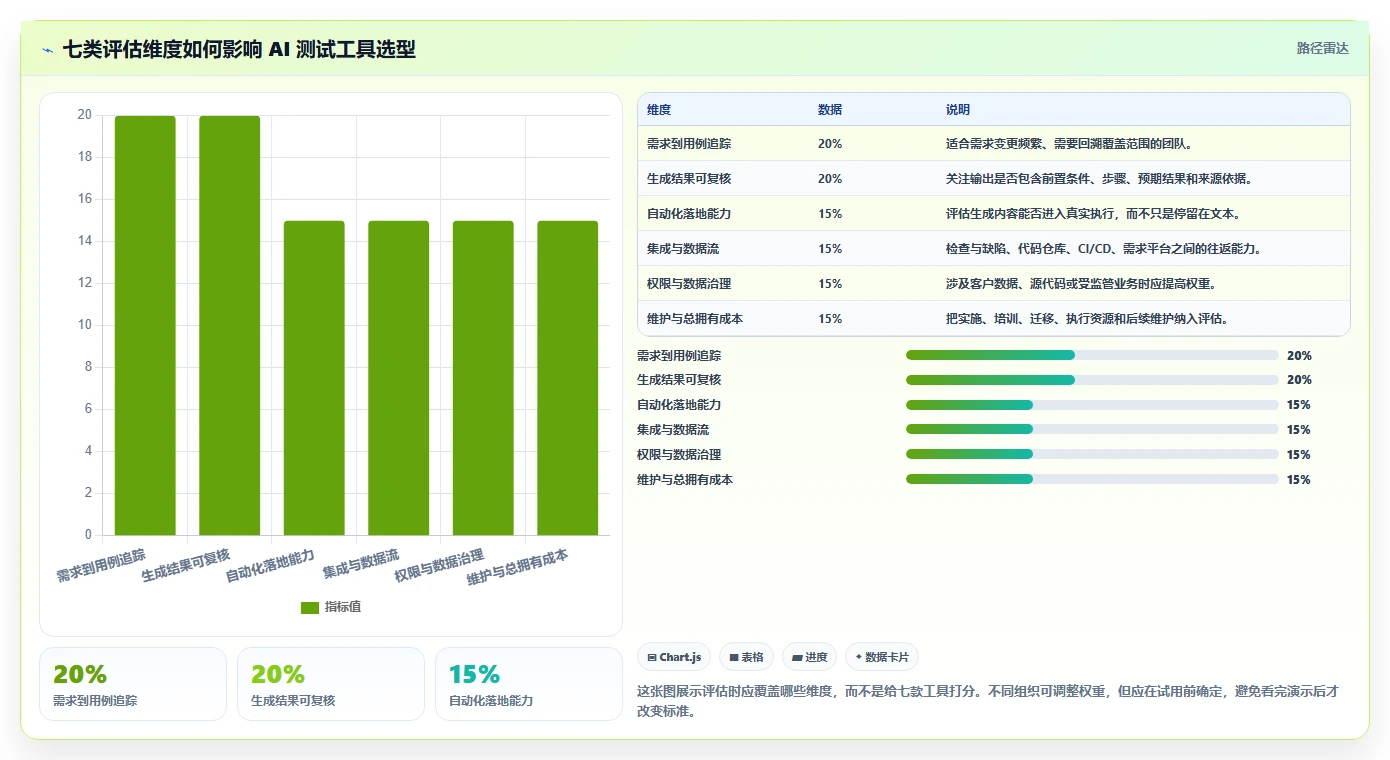Click the 权限与数据治理 bar in chart
The image size is (1390, 760).
tap(483, 378)
